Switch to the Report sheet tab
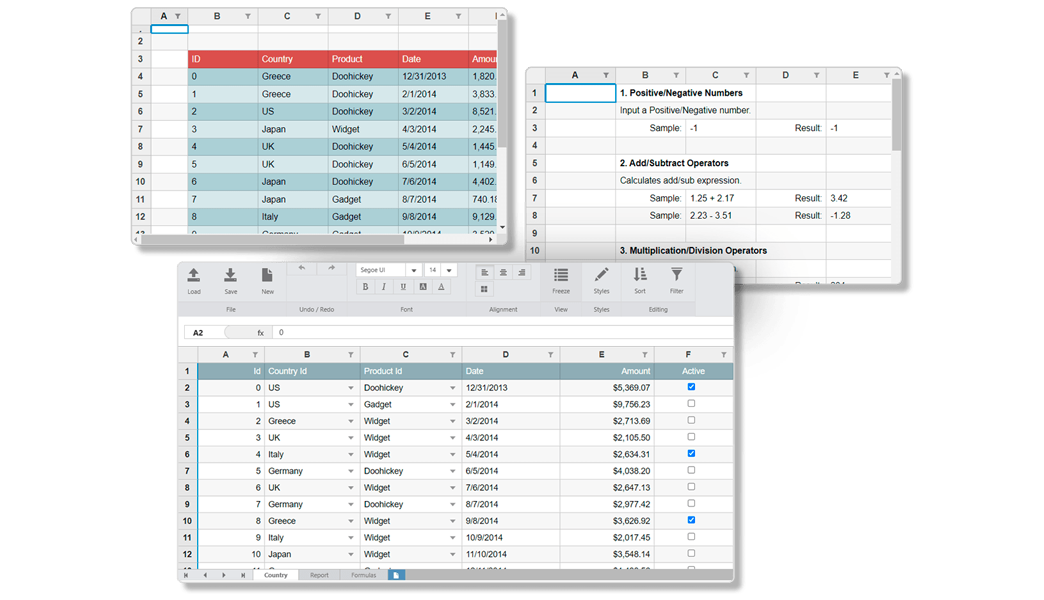The width and height of the screenshot is (1044, 600). tap(319, 575)
